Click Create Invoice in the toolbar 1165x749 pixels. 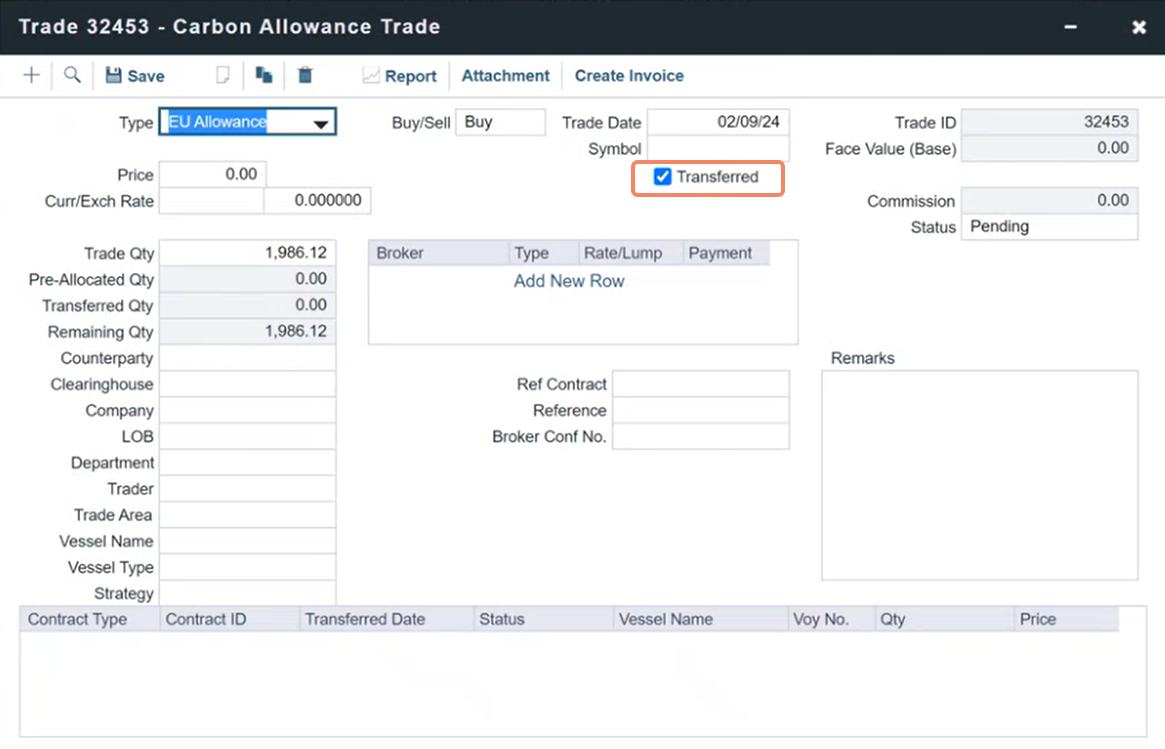(x=629, y=76)
